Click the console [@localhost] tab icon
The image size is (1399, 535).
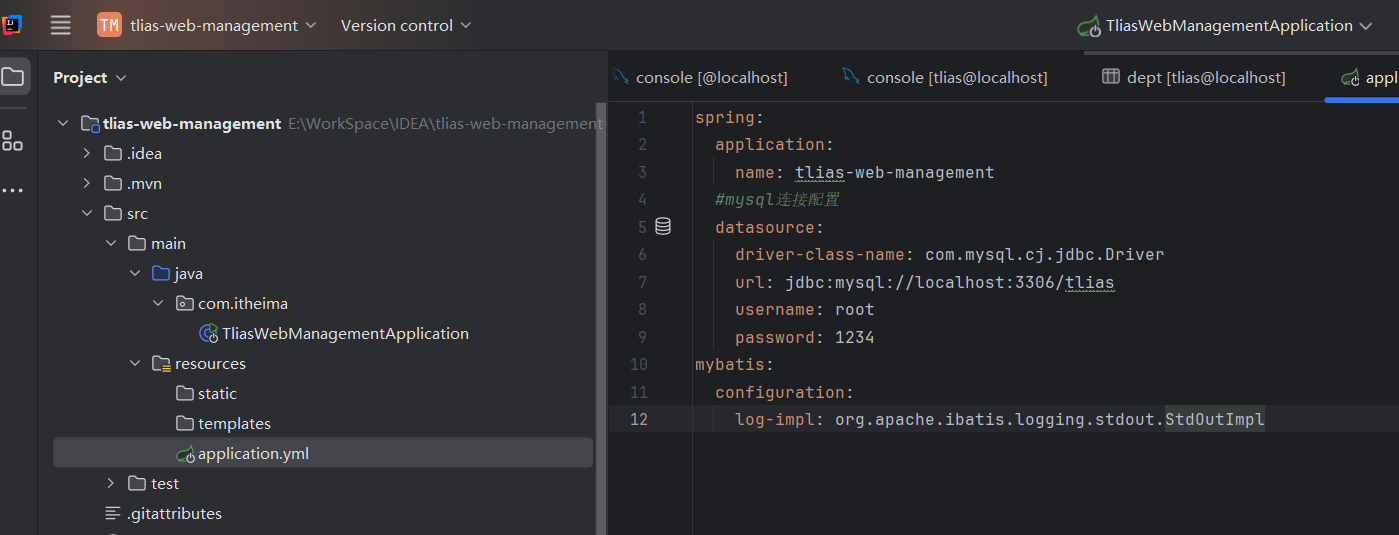[620, 77]
